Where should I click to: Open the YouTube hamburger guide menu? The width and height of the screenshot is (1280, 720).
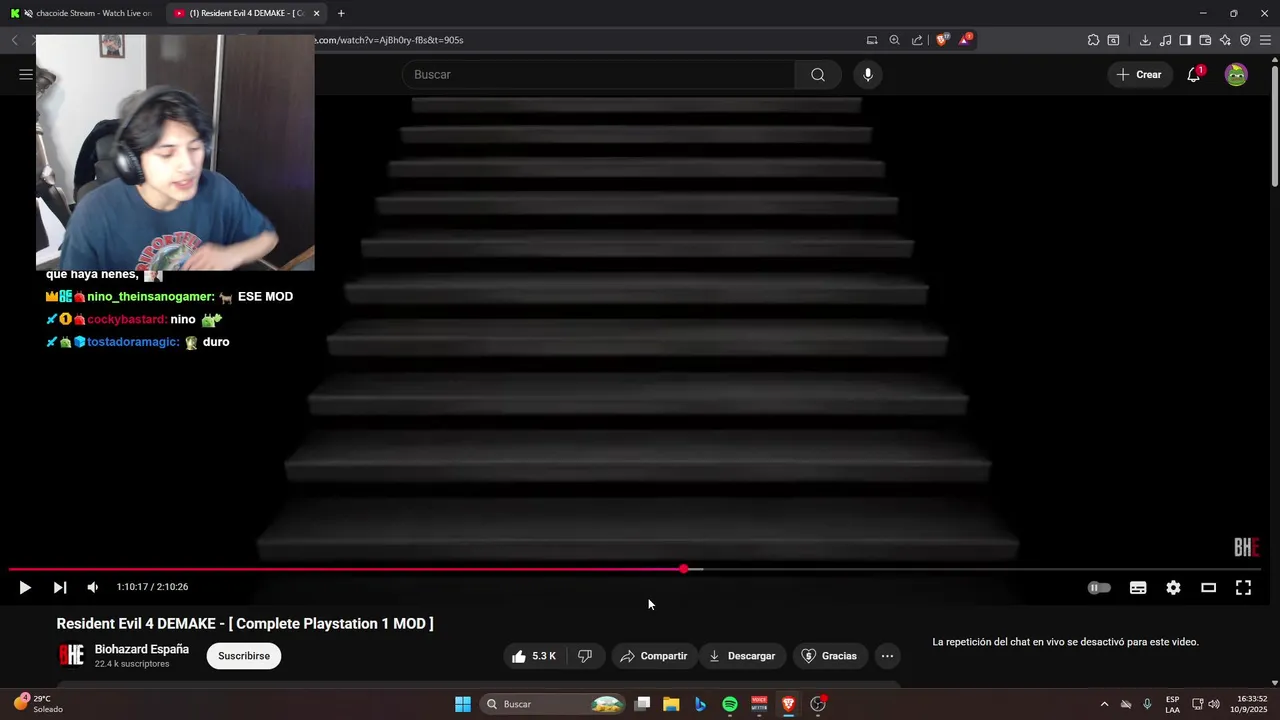26,74
